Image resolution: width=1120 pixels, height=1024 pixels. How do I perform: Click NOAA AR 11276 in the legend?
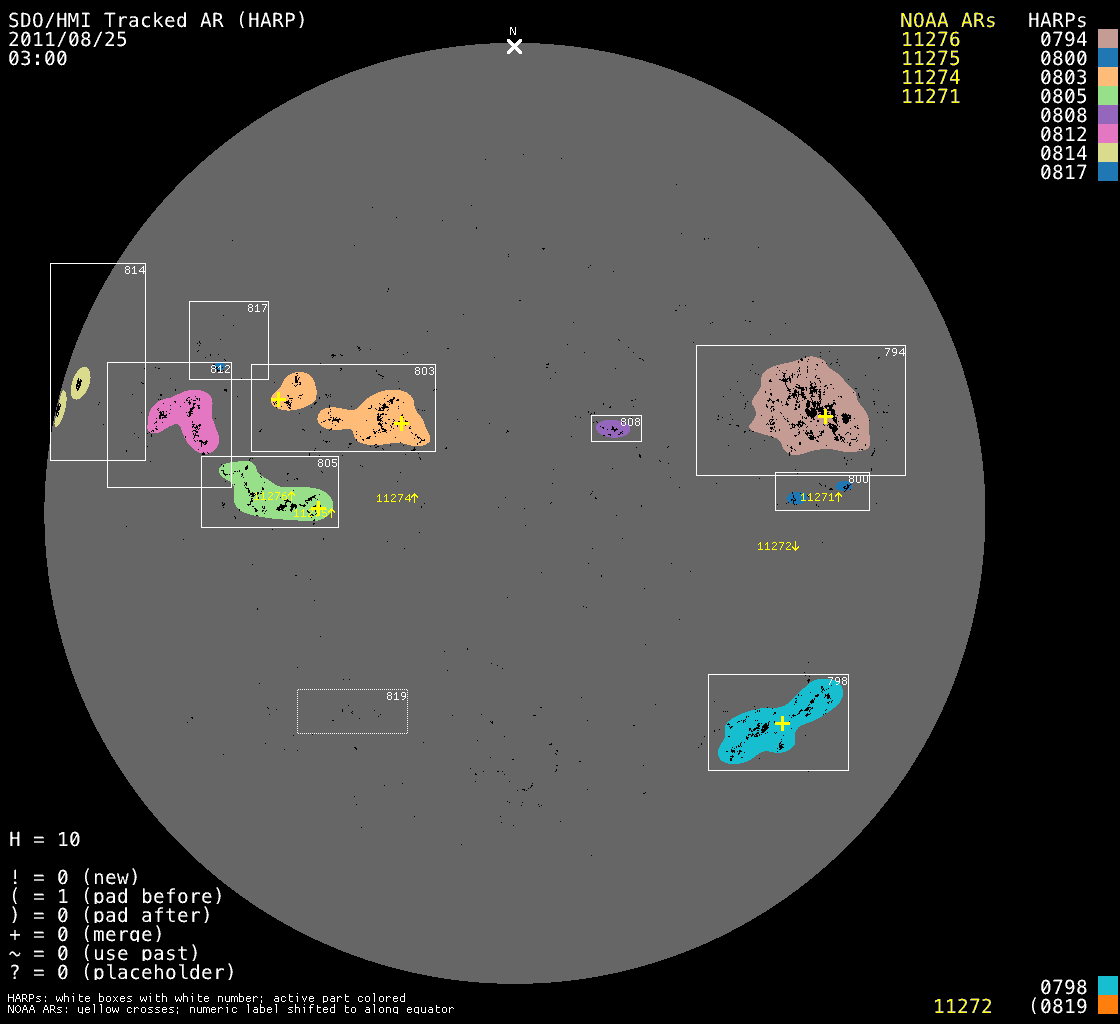[930, 40]
